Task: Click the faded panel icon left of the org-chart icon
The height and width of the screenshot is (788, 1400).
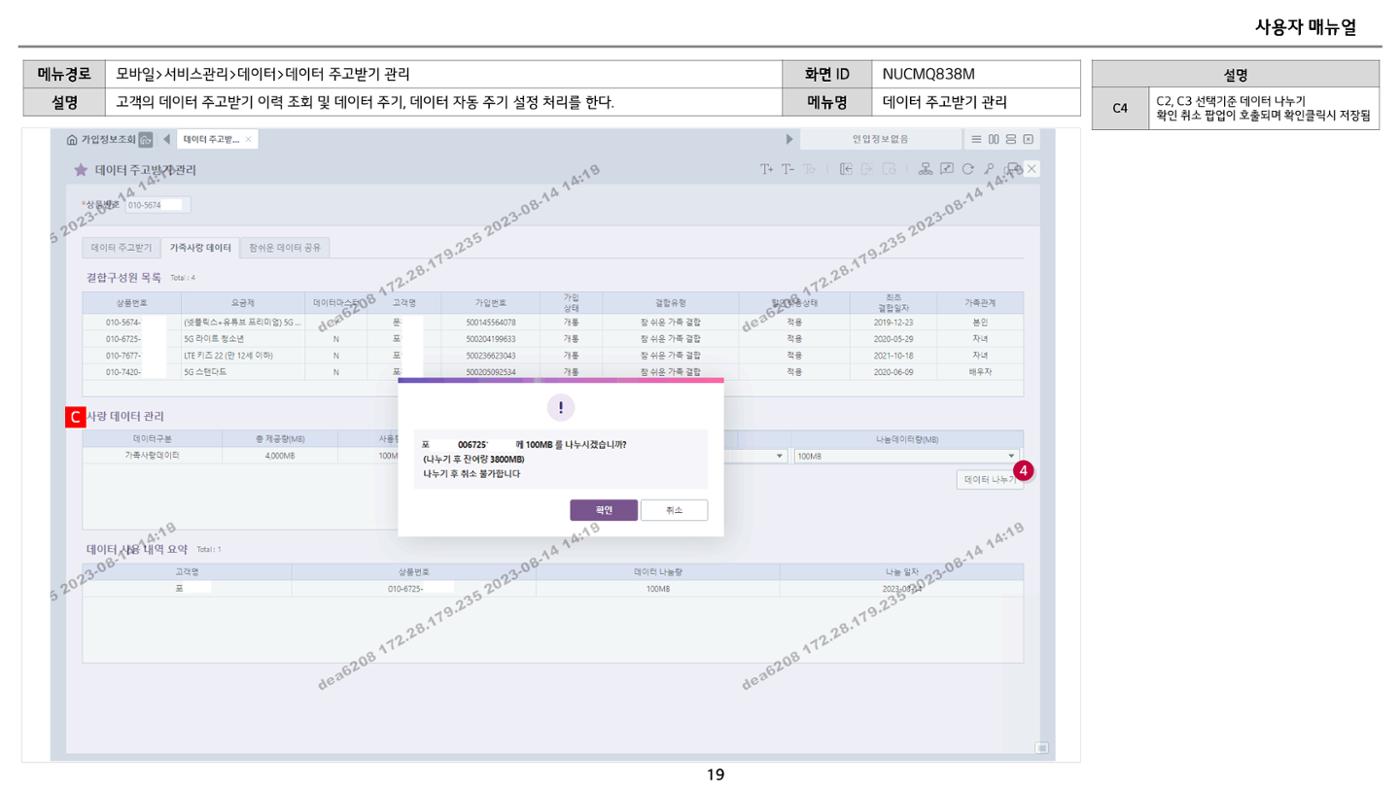Action: pos(888,169)
